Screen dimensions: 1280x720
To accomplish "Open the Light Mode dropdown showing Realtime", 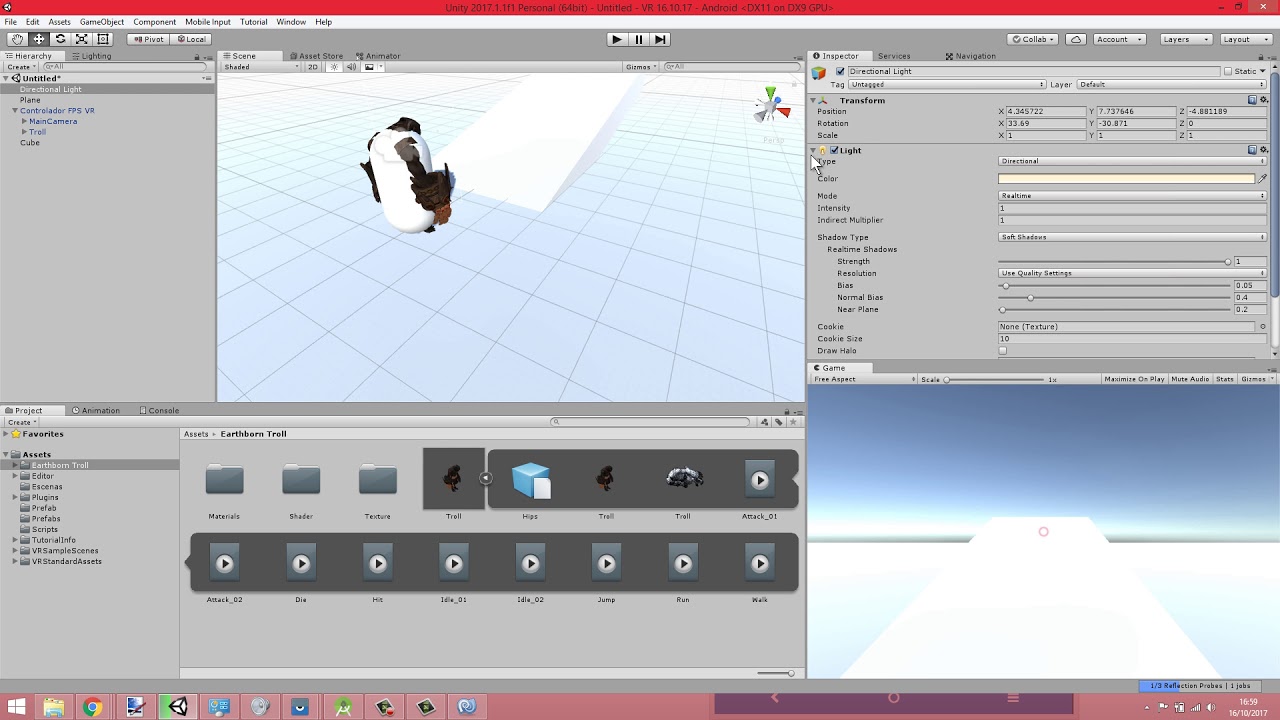I will click(x=1133, y=196).
